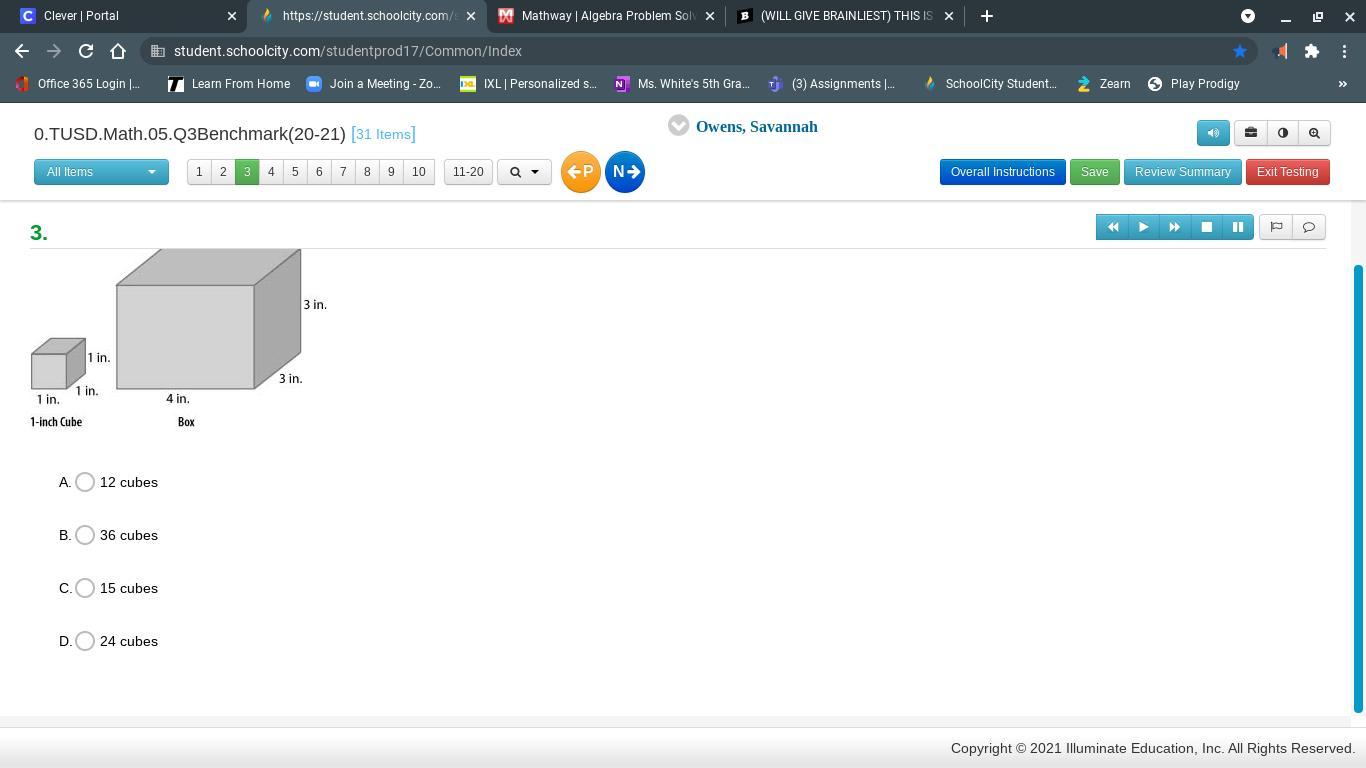Viewport: 1366px width, 768px height.
Task: Open the Assignments Teams bookmark
Action: tap(832, 84)
